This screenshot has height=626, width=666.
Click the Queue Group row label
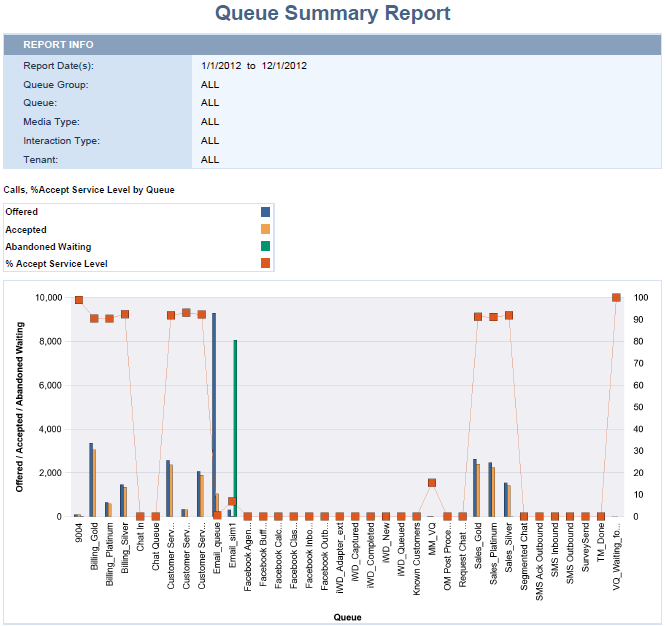(56, 85)
